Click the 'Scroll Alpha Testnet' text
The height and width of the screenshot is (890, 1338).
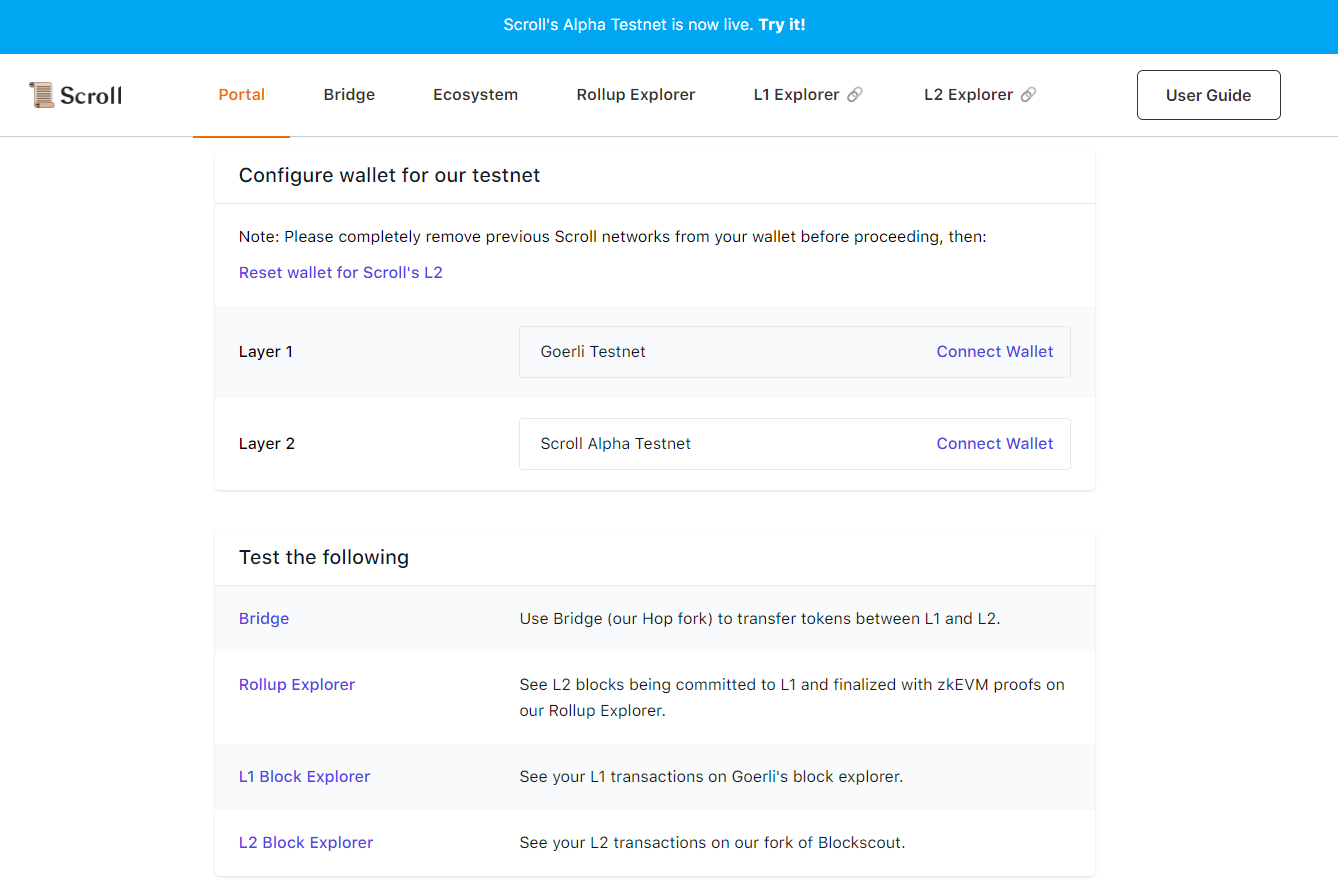pyautogui.click(x=616, y=444)
